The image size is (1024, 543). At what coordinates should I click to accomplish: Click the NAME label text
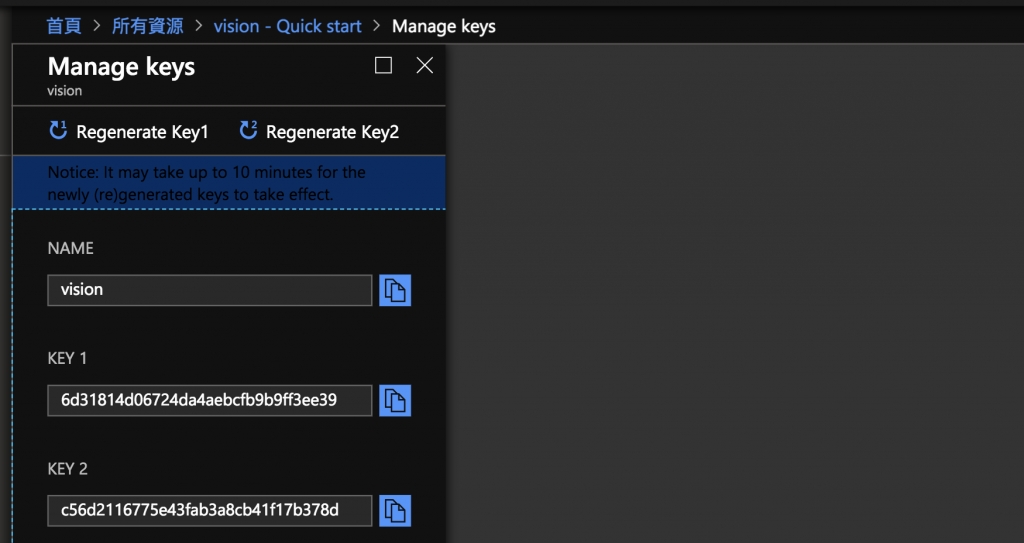pyautogui.click(x=70, y=248)
